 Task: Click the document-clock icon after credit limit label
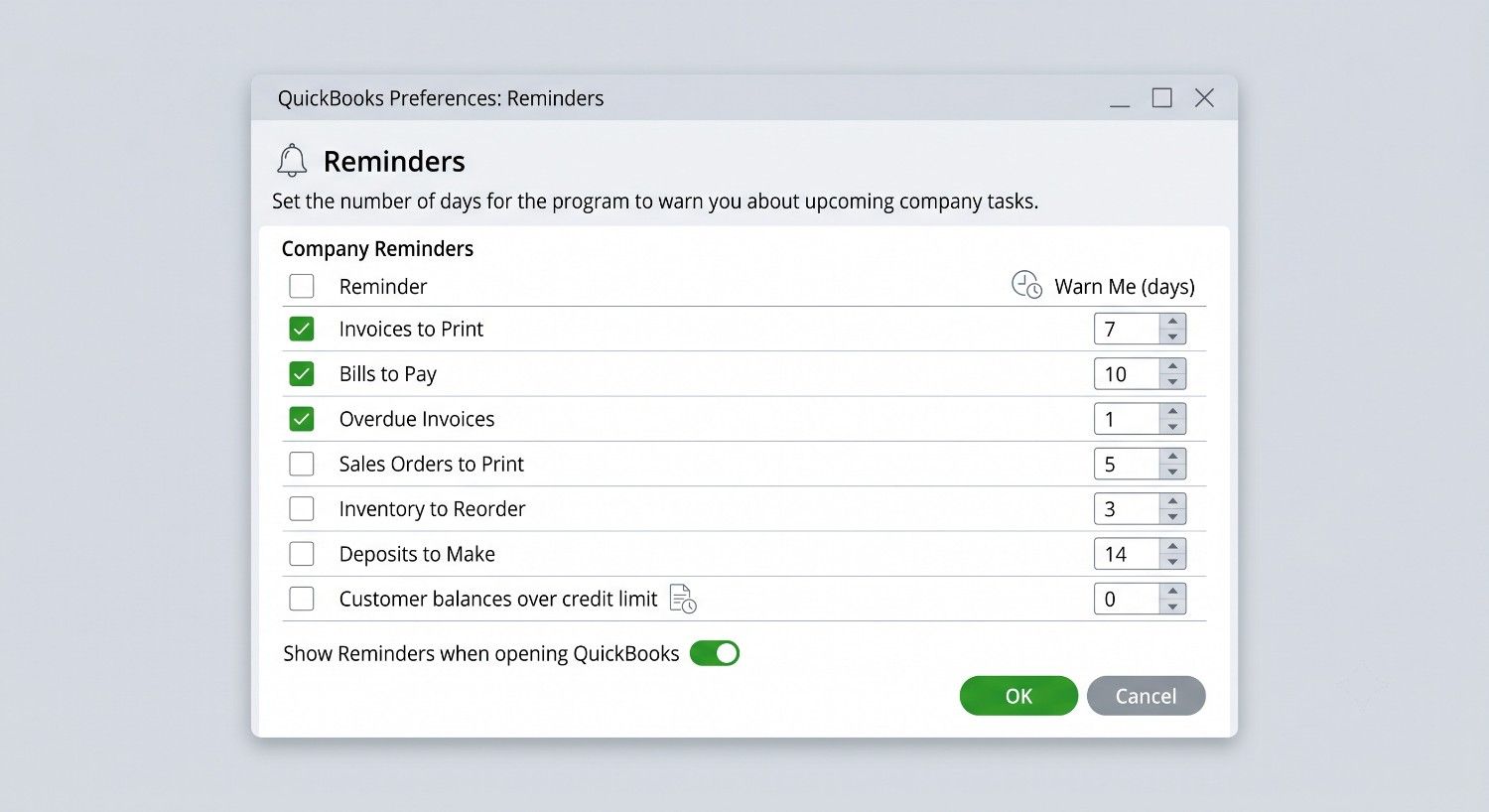[683, 599]
